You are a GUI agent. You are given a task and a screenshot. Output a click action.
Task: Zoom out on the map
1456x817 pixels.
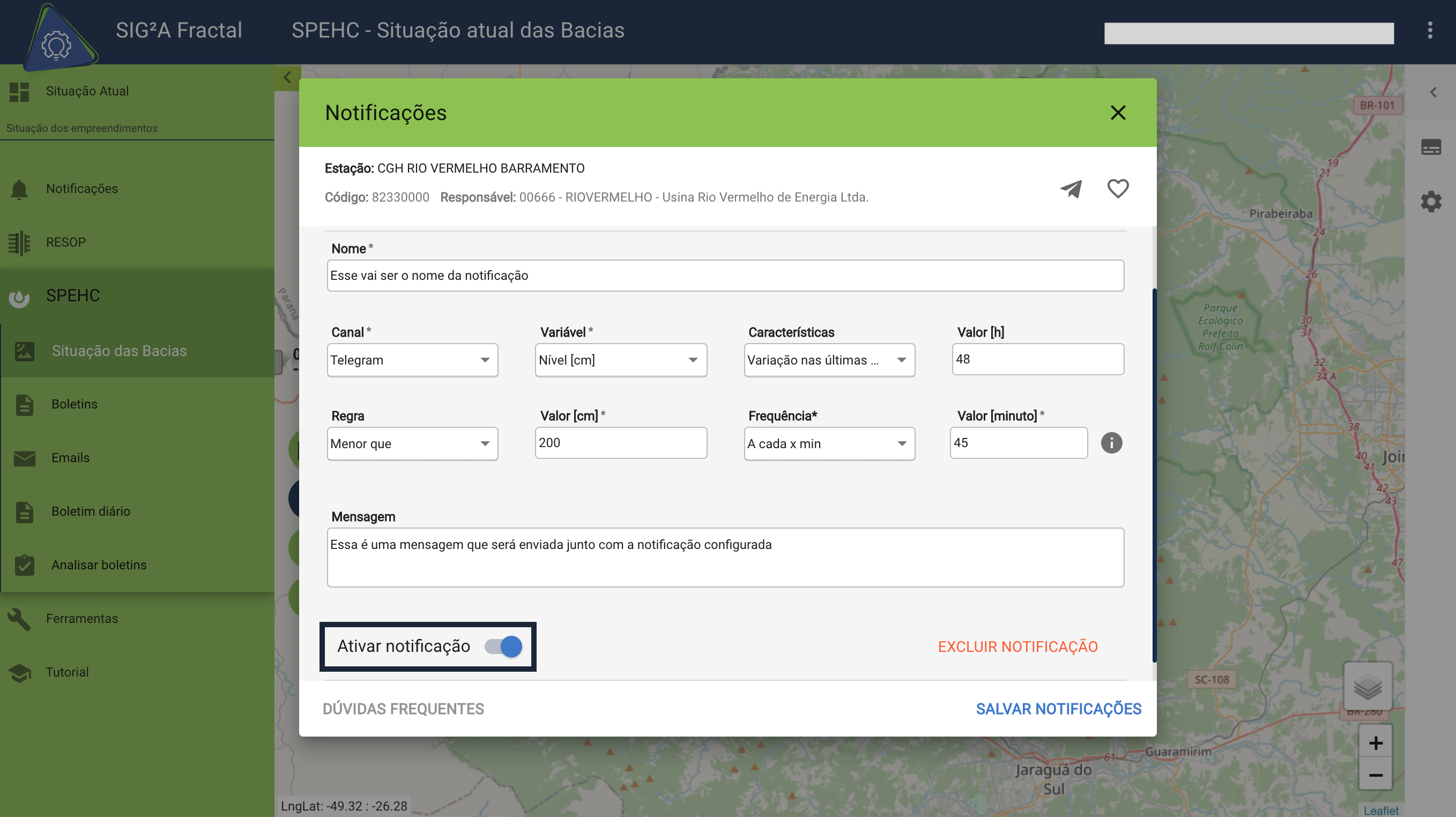tap(1375, 775)
